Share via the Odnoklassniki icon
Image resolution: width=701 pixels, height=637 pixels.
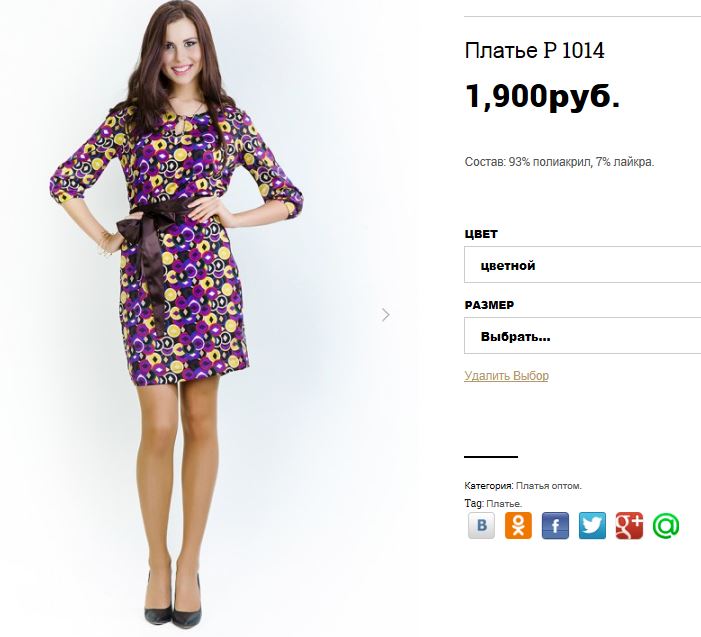518,525
